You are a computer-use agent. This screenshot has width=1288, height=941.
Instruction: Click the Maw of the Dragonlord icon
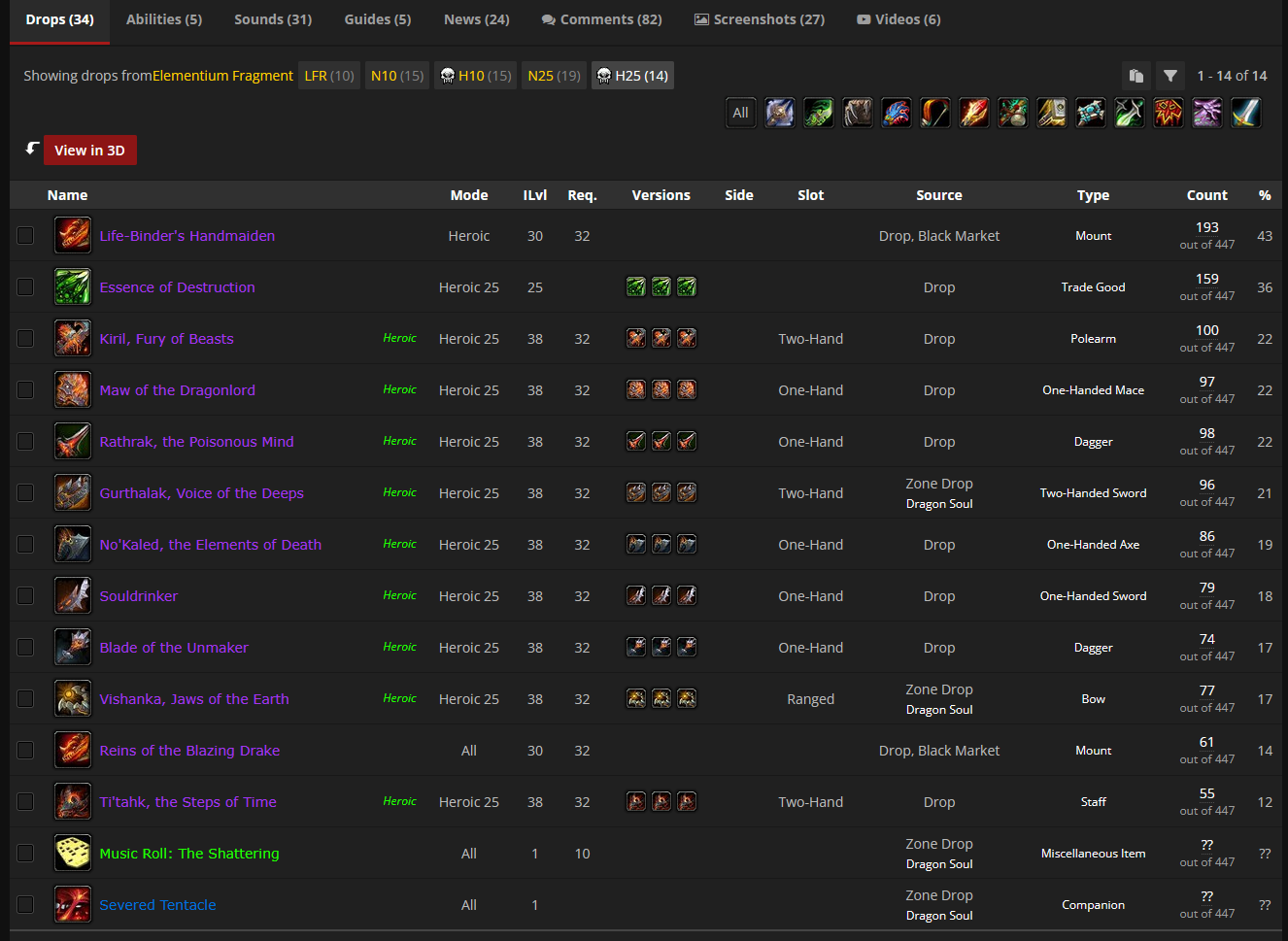pyautogui.click(x=73, y=389)
